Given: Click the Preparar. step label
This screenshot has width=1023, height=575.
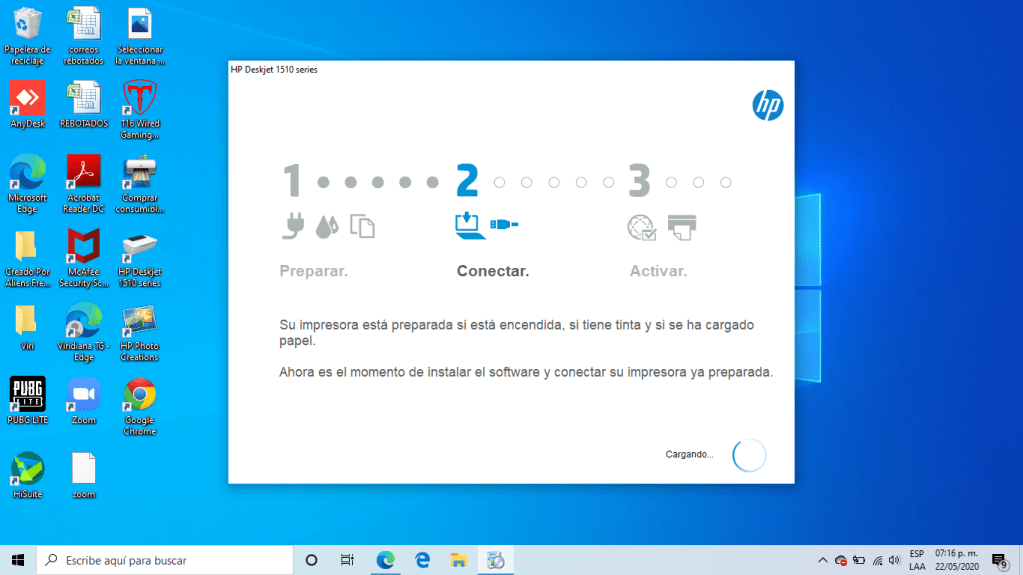Looking at the screenshot, I should (x=314, y=271).
